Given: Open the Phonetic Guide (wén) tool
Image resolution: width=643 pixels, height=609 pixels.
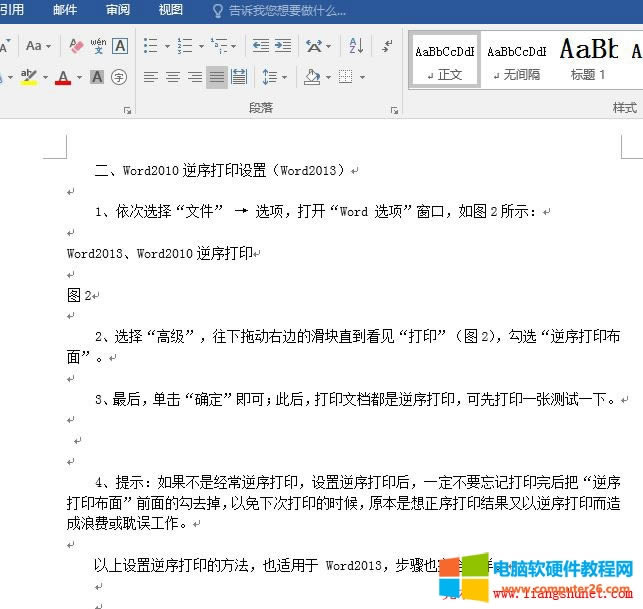Looking at the screenshot, I should click(x=98, y=46).
